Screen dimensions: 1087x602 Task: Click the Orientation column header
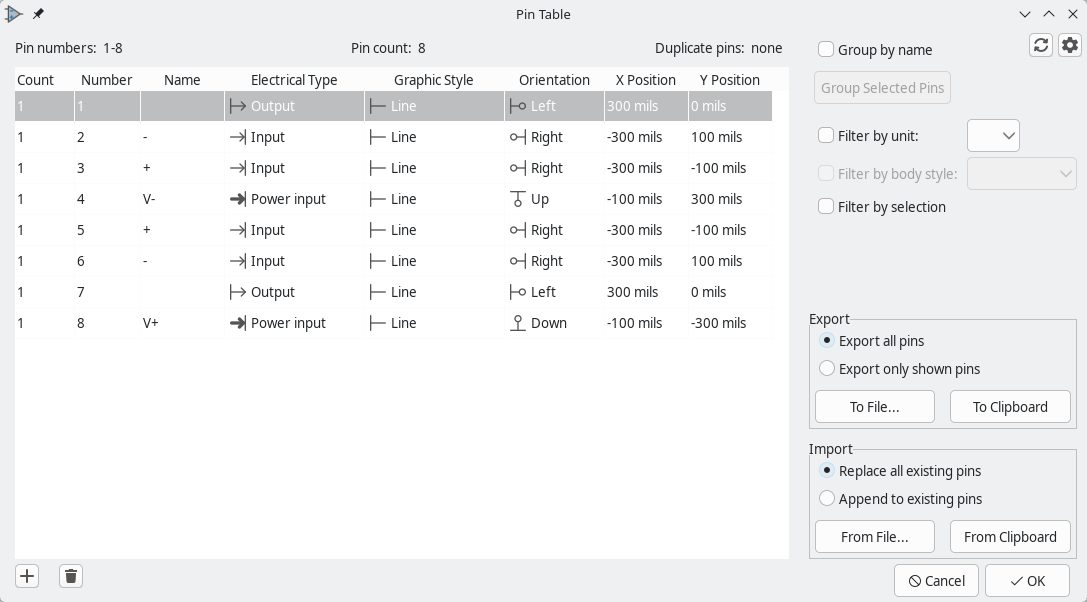554,80
